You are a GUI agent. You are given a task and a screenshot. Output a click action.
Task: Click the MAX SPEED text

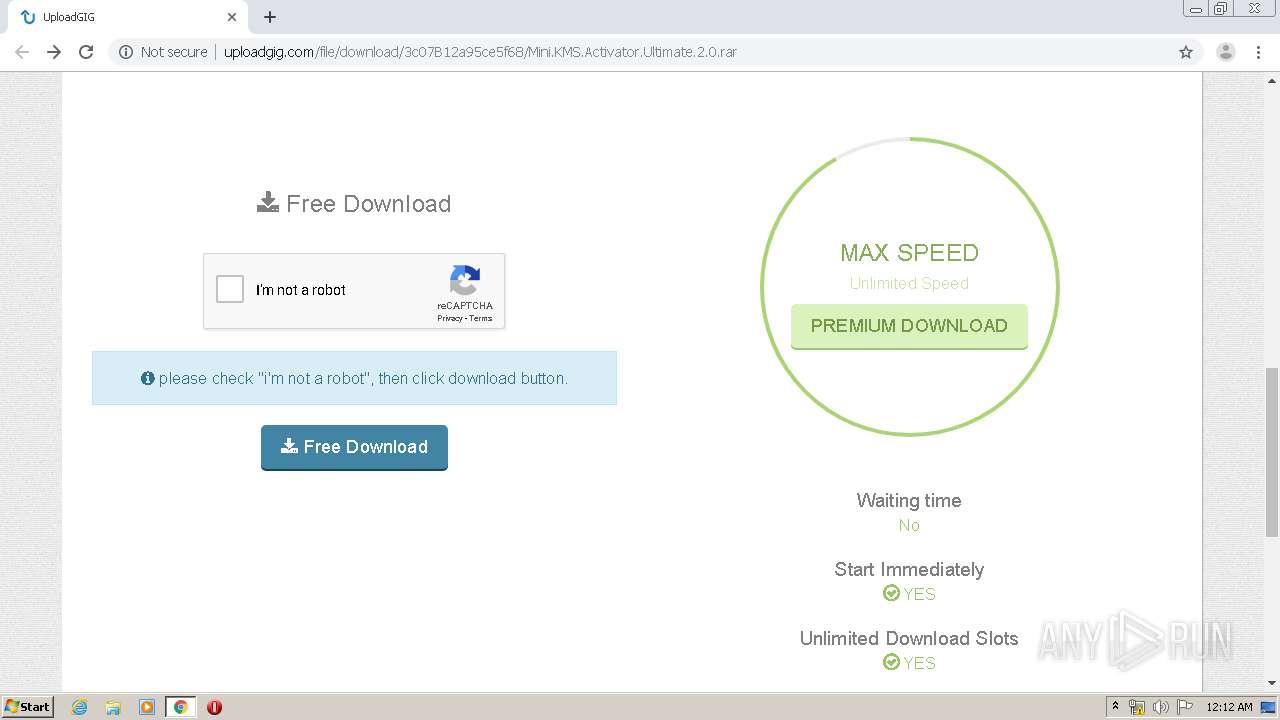point(909,253)
